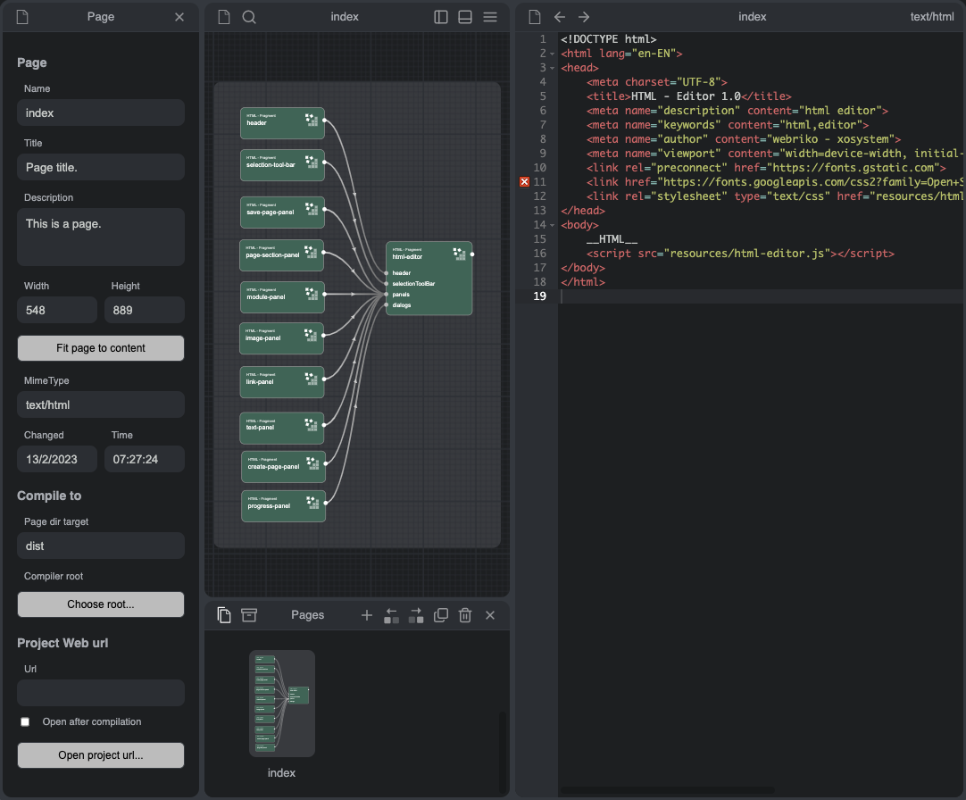Click the archive box icon in Pages panel
Viewport: 966px width, 800px height.
click(249, 615)
